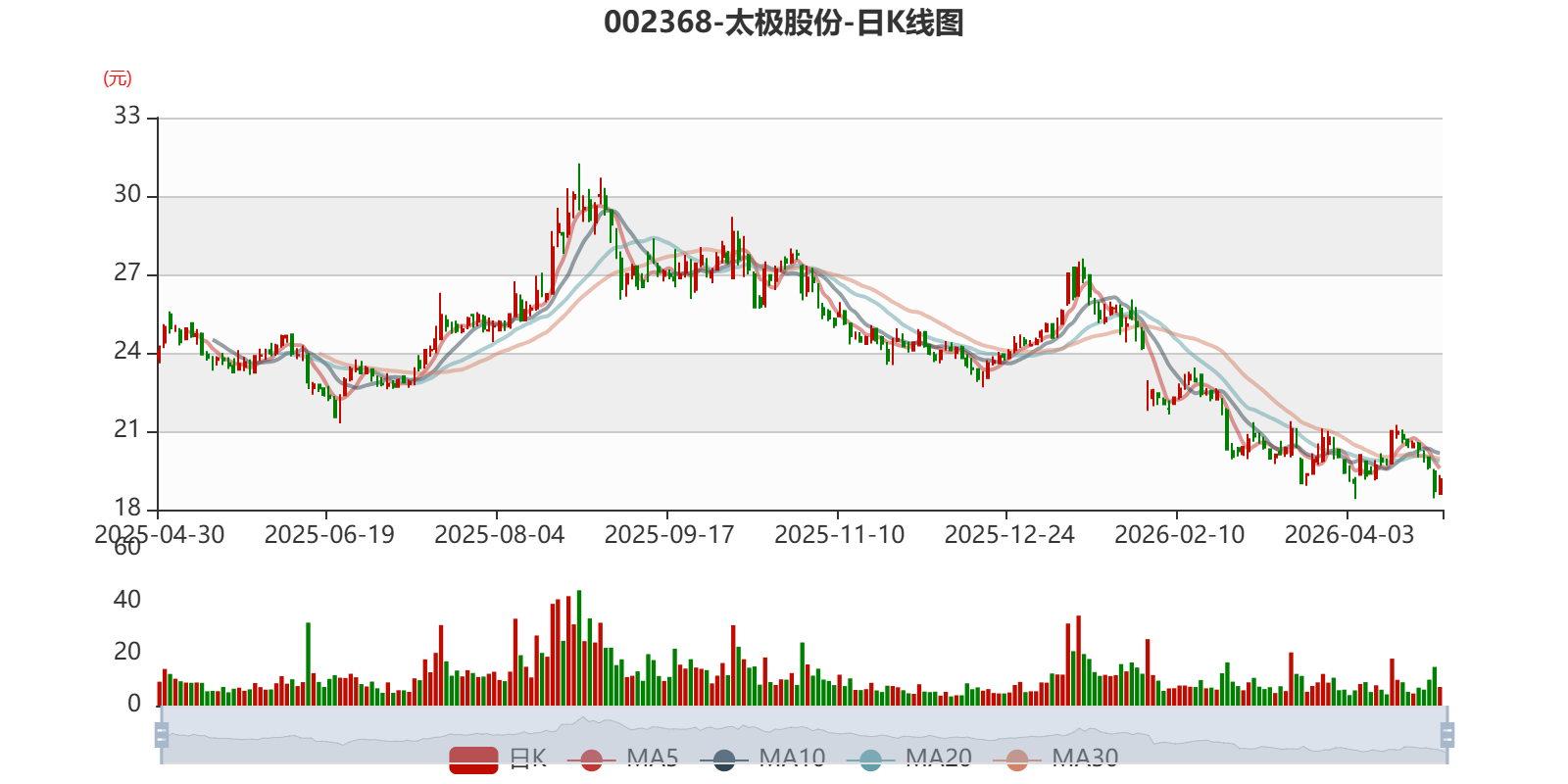The height and width of the screenshot is (784, 1568).
Task: Click the volume axis value 20
Action: pos(127,652)
